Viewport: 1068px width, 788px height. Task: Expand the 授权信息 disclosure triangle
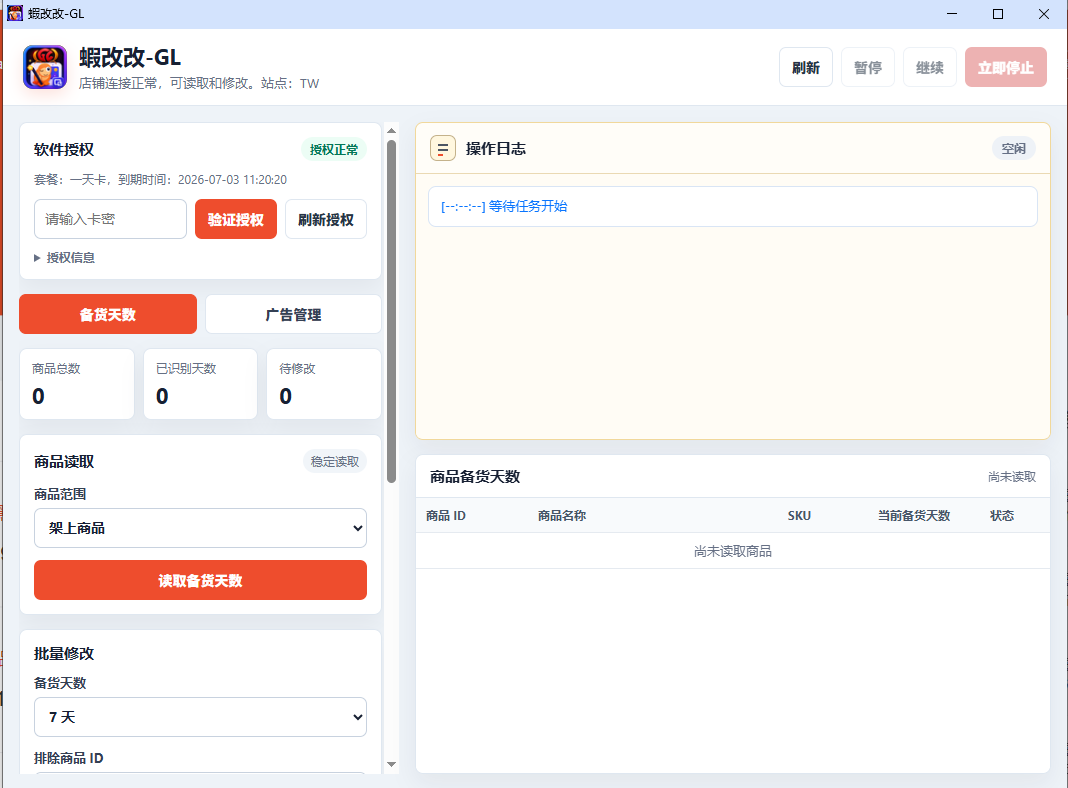point(37,258)
